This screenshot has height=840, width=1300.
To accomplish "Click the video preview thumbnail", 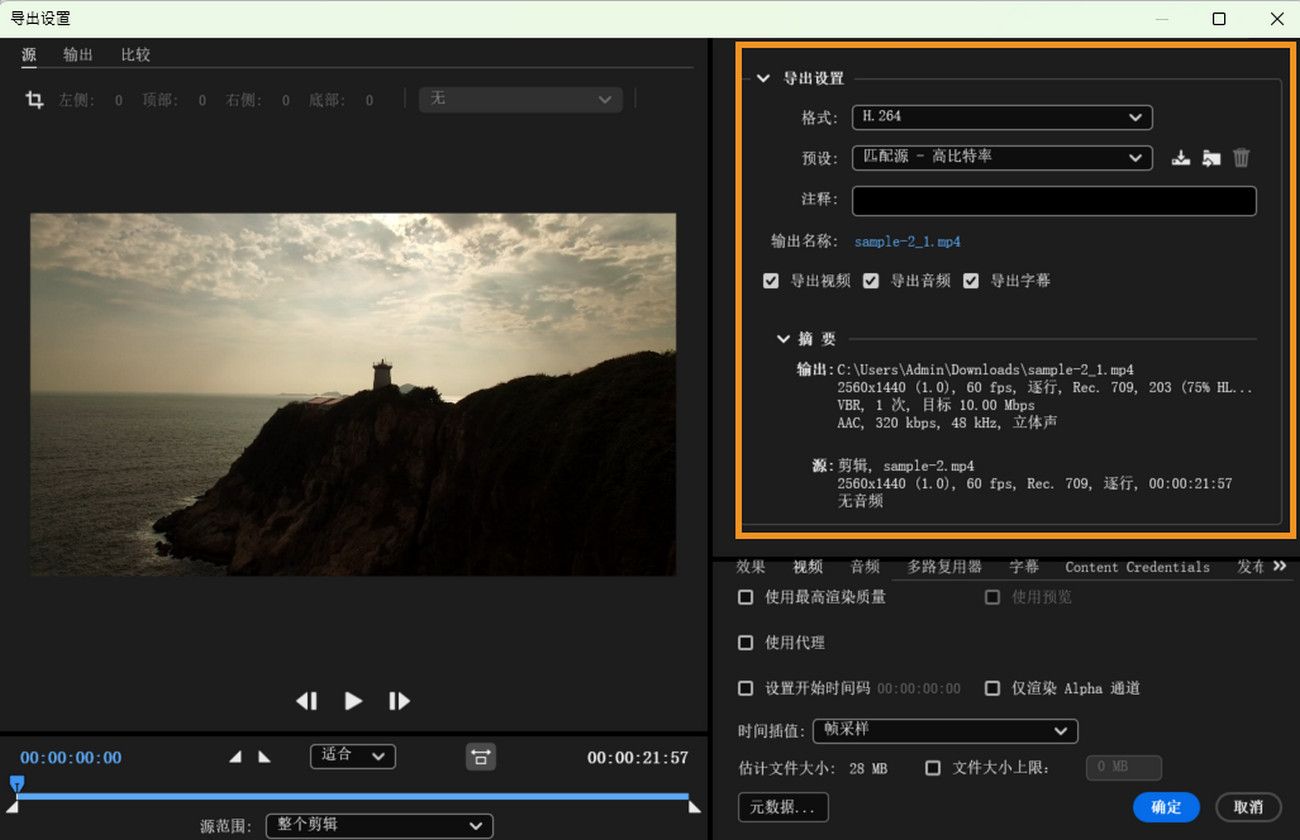I will click(353, 394).
